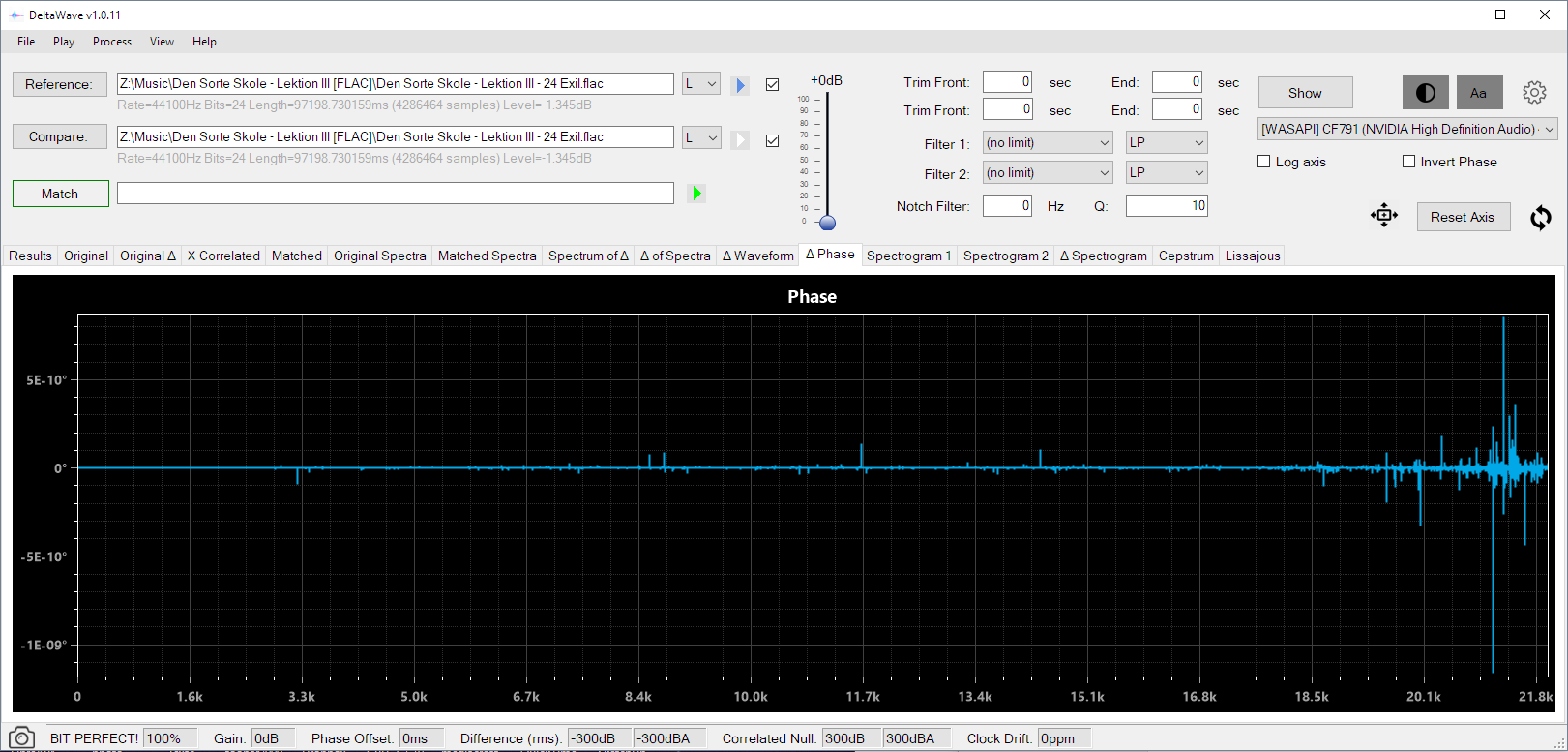Click the Reference: button
Image resolution: width=1568 pixels, height=752 pixels.
click(x=59, y=84)
